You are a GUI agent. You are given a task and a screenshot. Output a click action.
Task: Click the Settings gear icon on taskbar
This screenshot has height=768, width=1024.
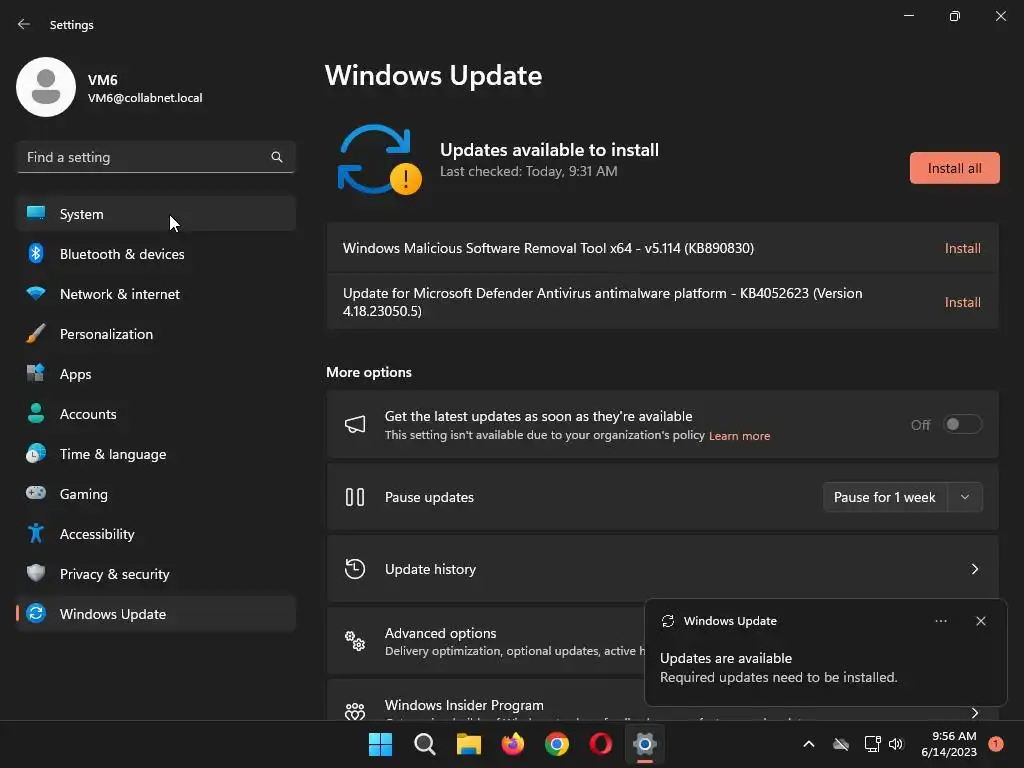click(645, 744)
